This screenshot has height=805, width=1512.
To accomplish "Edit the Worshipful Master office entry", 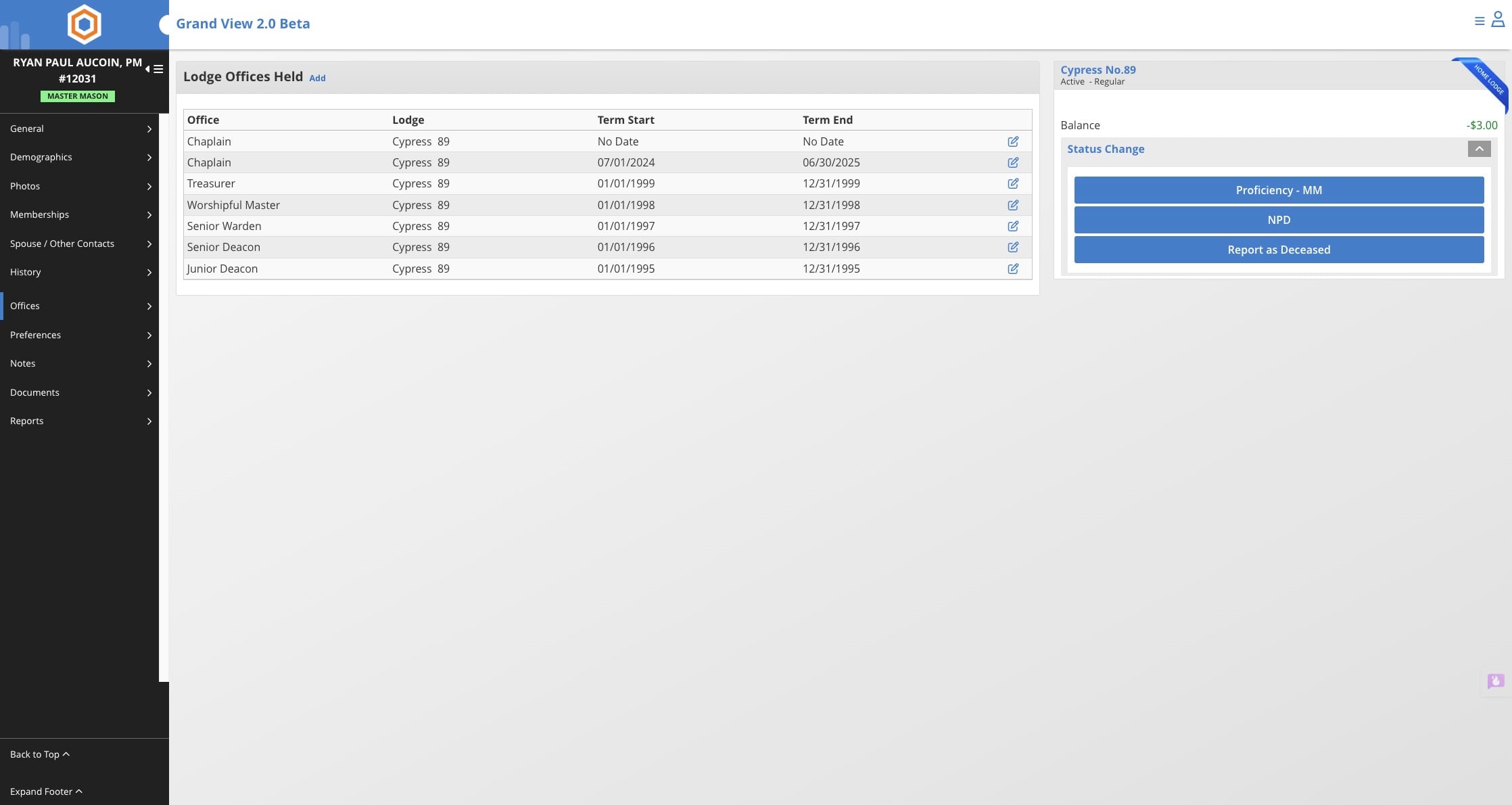I will 1012,205.
